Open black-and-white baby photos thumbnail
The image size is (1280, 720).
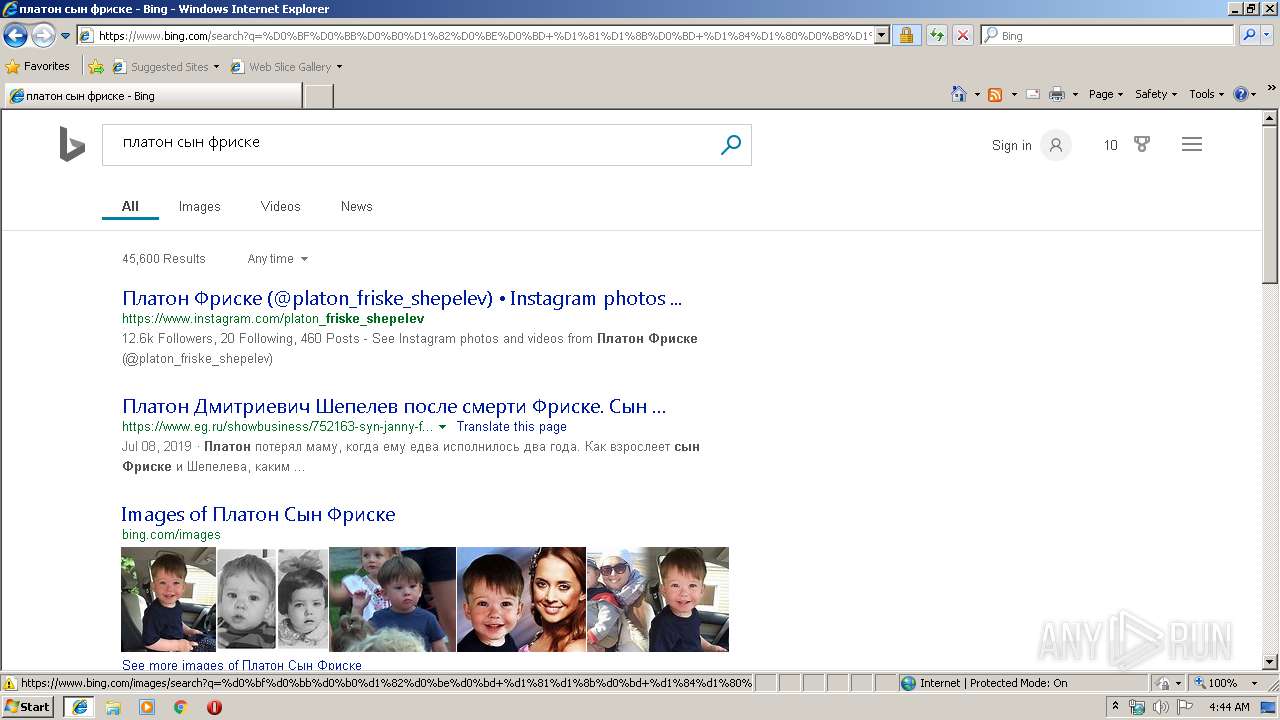273,599
